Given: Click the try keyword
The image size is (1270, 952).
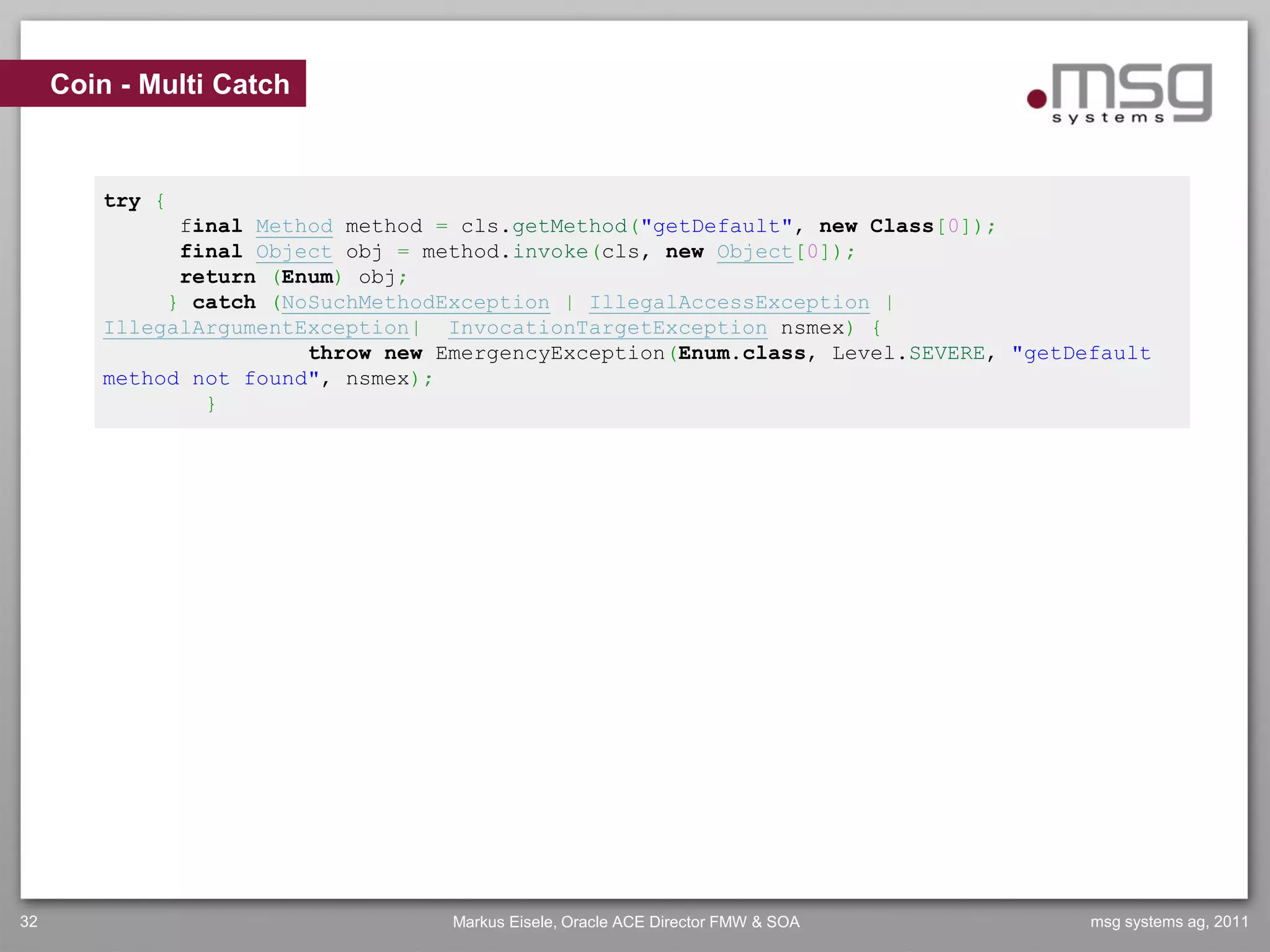Looking at the screenshot, I should pos(122,201).
